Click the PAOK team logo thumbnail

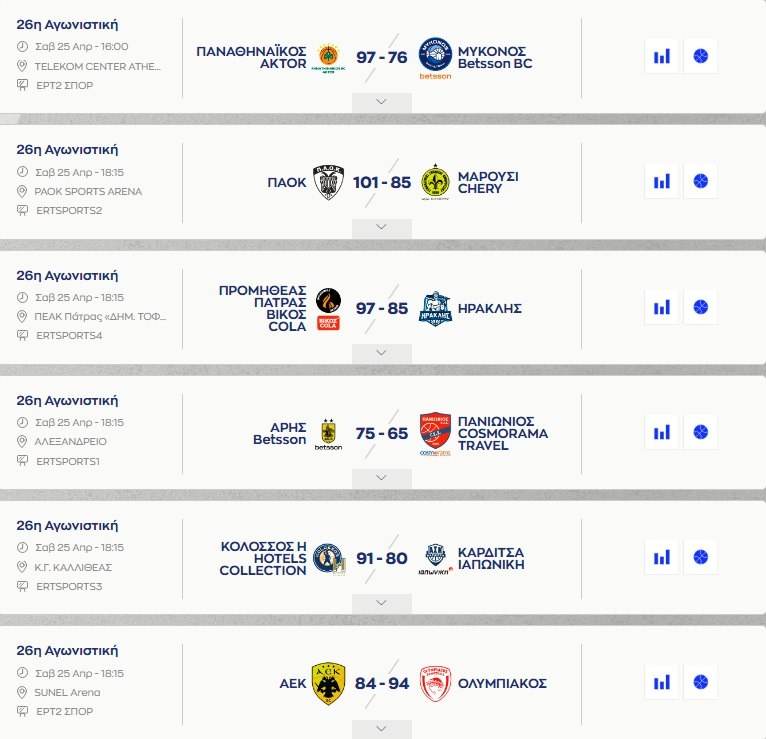click(329, 182)
